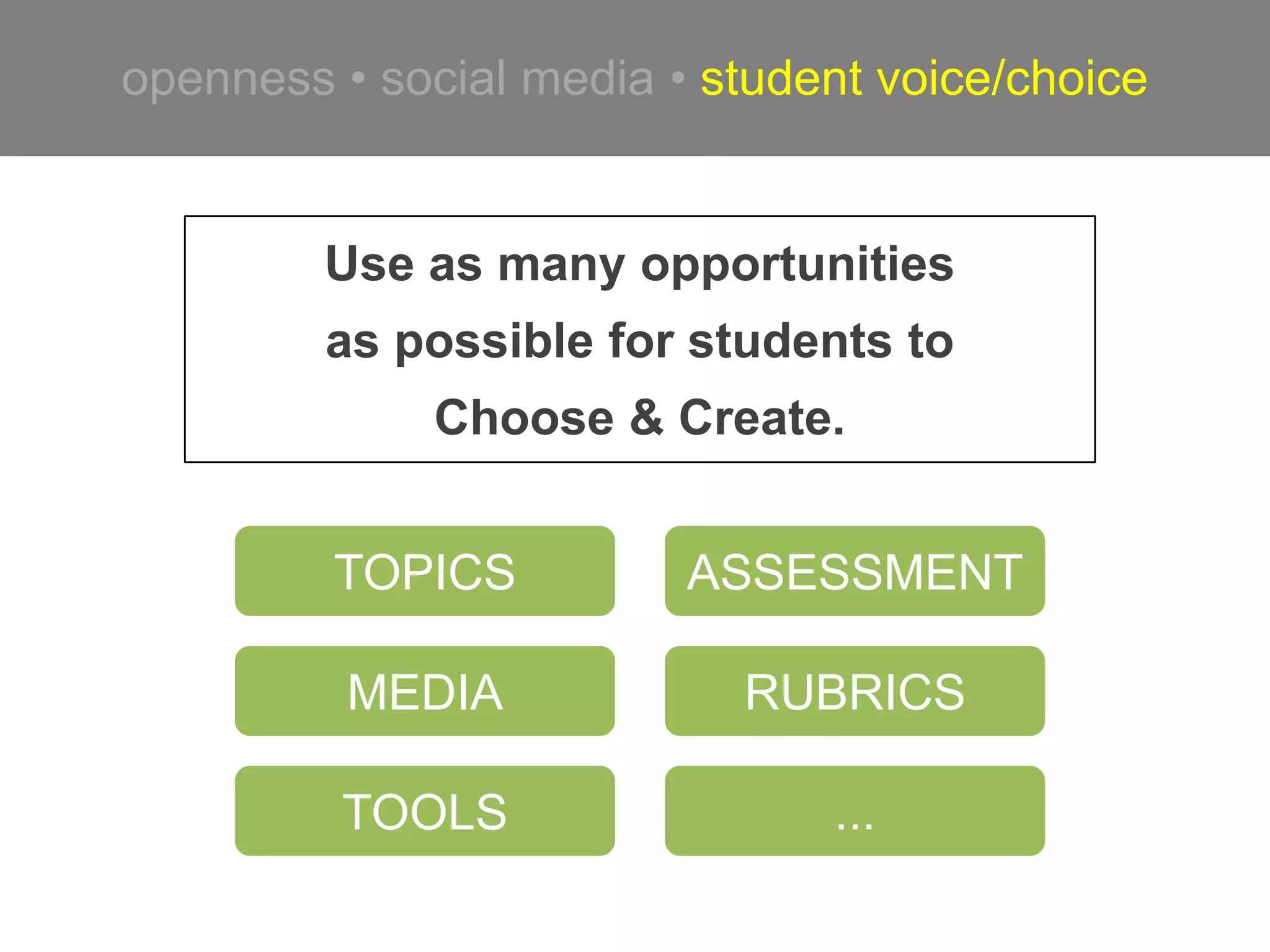
Task: Select 'social media' in the header
Action: coord(517,79)
